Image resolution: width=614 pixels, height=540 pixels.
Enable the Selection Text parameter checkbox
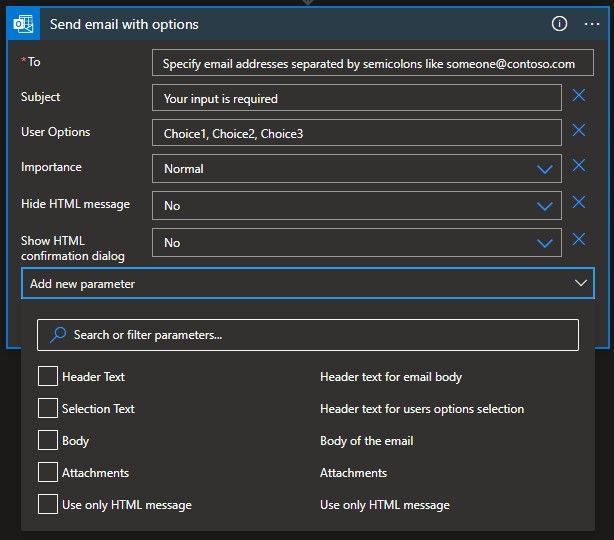(x=47, y=409)
